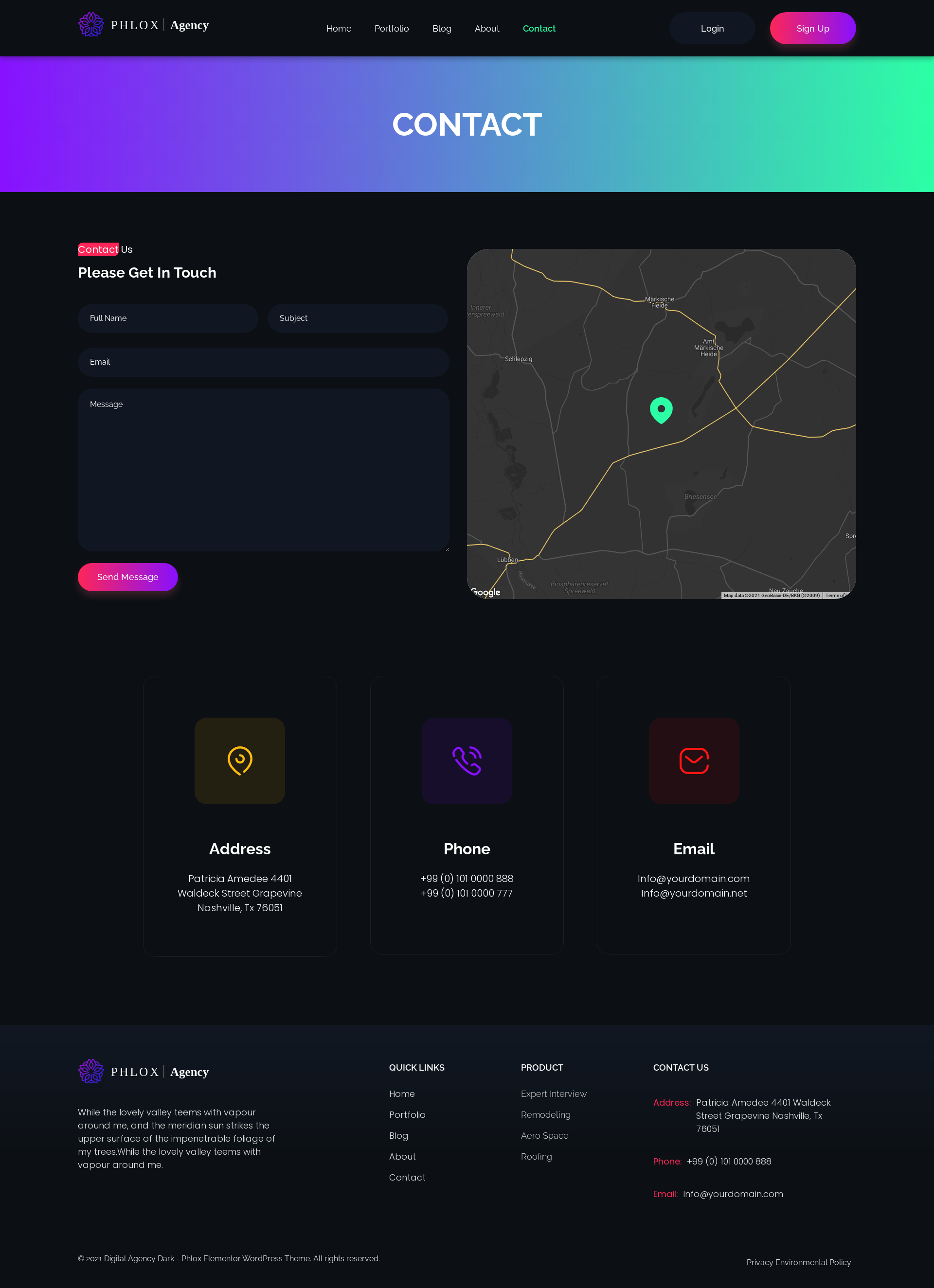Submit form with Send Message button

pos(128,577)
